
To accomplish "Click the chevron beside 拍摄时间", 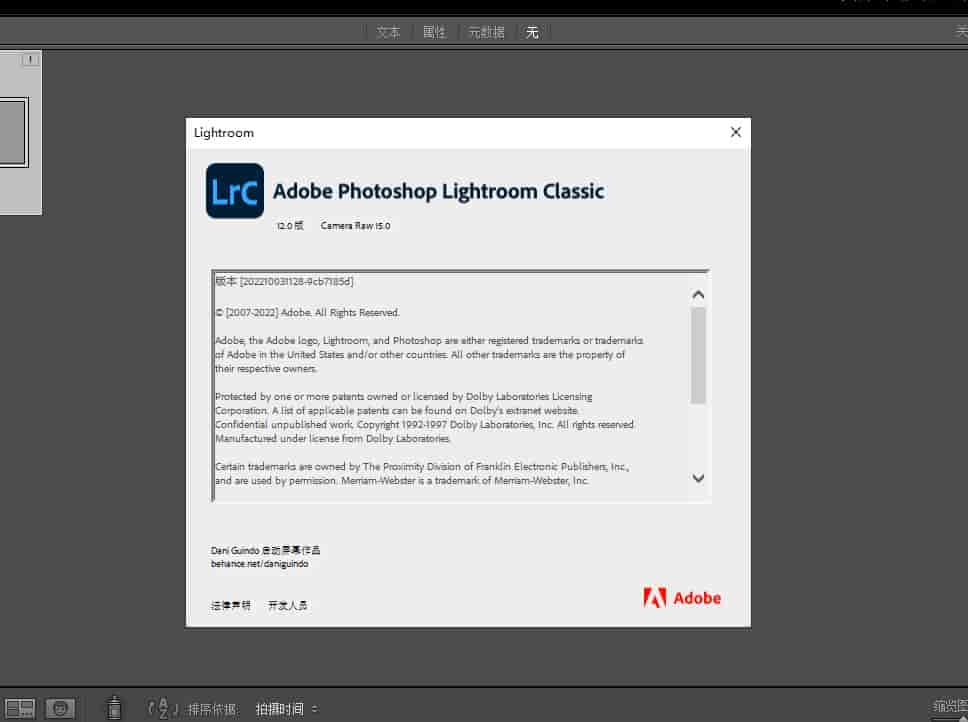I will point(315,708).
